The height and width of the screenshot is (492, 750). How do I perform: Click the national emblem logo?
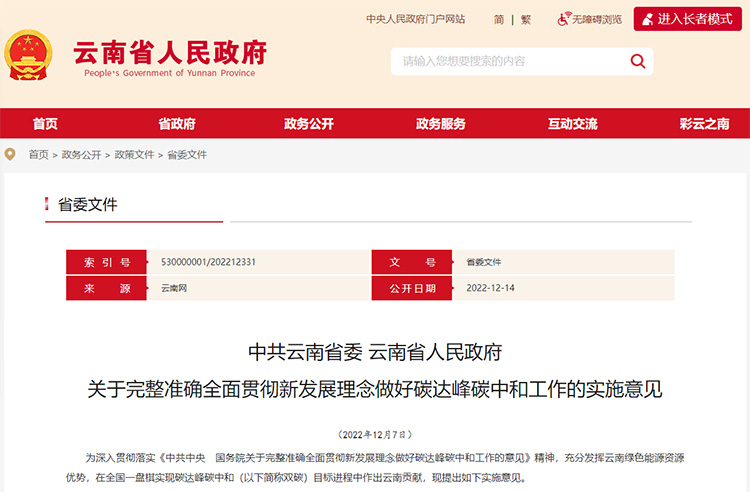coord(28,56)
